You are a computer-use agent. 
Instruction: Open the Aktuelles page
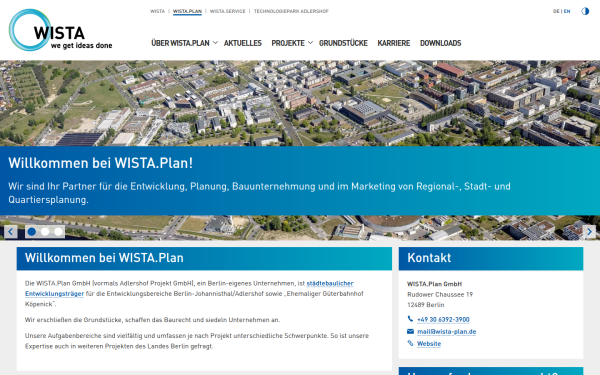[x=243, y=43]
